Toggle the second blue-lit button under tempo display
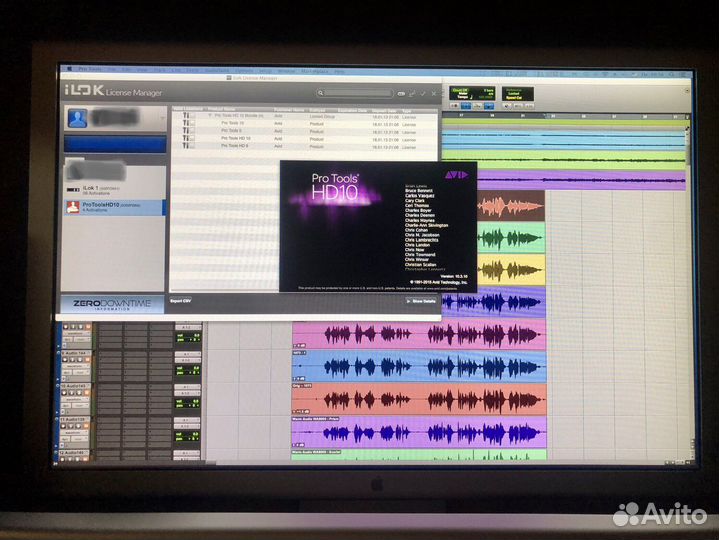 pos(489,106)
